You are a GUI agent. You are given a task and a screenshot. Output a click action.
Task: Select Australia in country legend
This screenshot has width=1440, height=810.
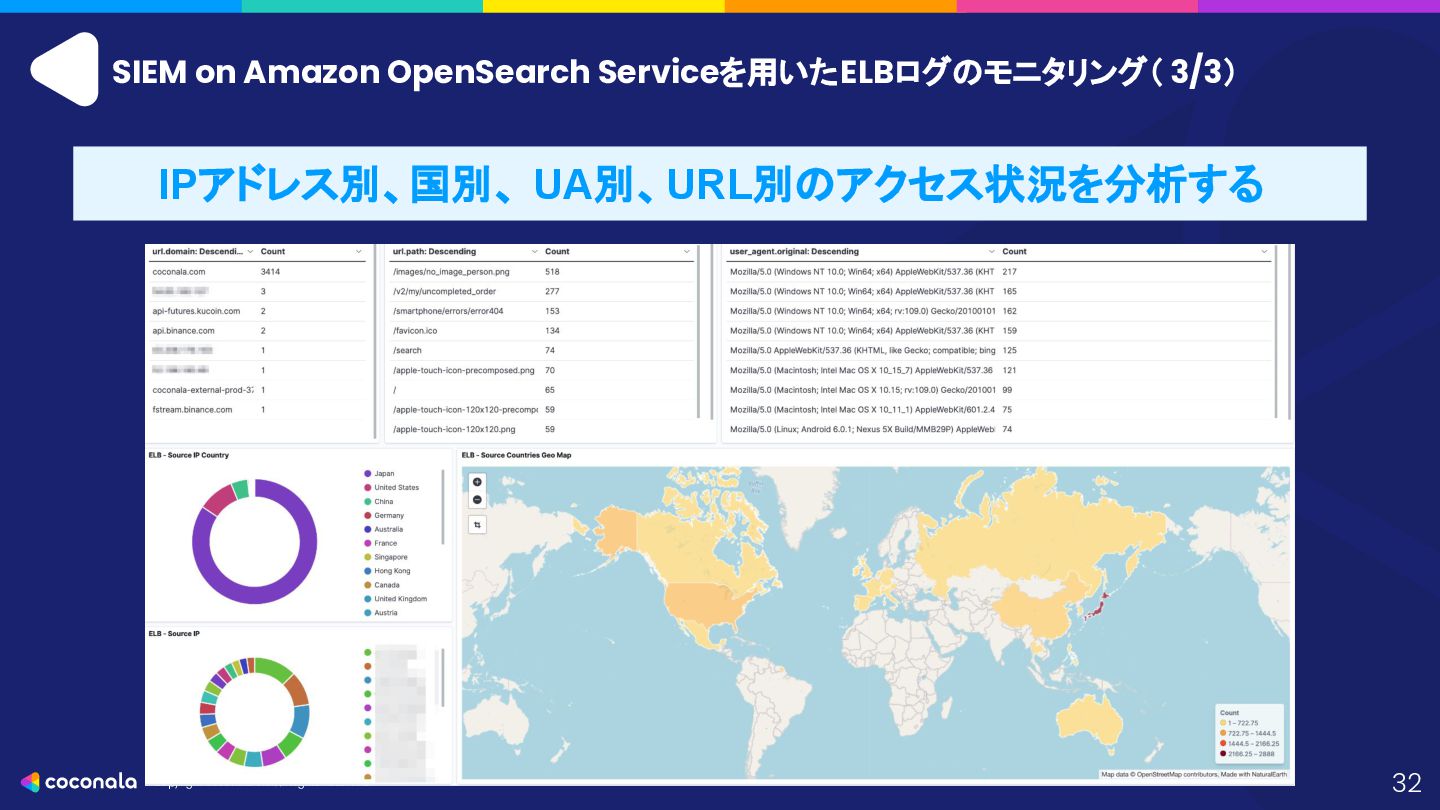pyautogui.click(x=389, y=529)
